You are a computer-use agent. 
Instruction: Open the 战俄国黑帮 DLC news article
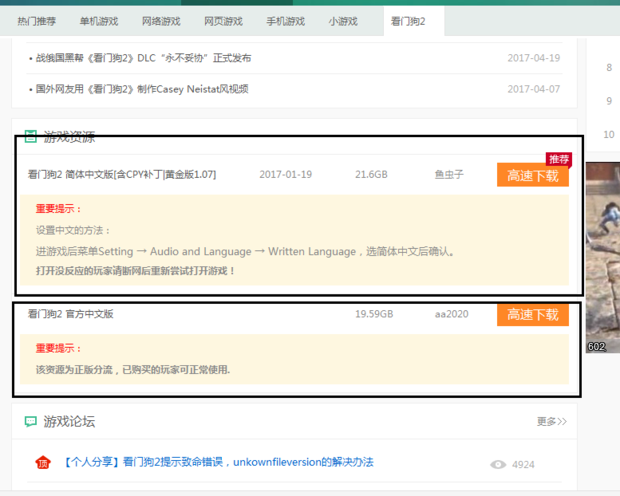(x=144, y=58)
